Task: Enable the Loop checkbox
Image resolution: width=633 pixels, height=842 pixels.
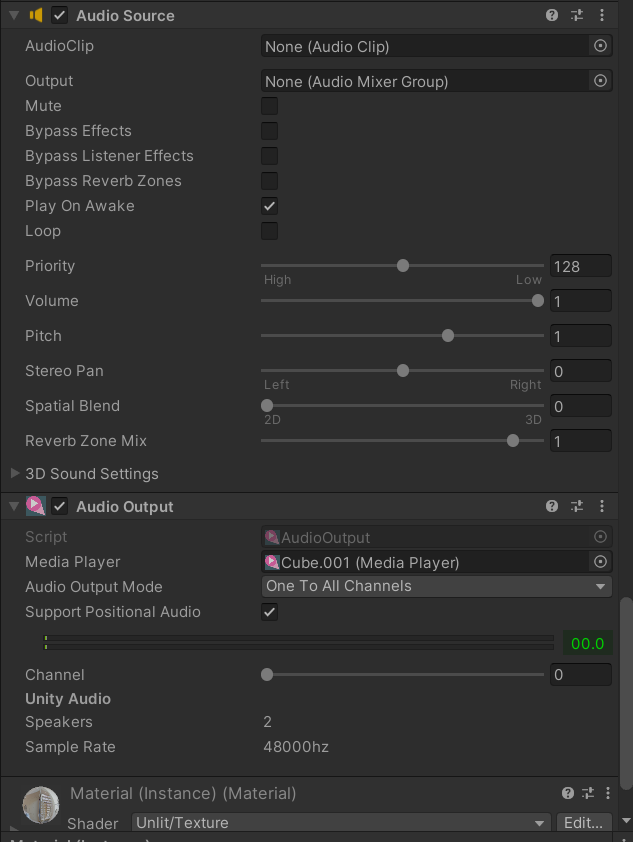Action: click(x=268, y=231)
